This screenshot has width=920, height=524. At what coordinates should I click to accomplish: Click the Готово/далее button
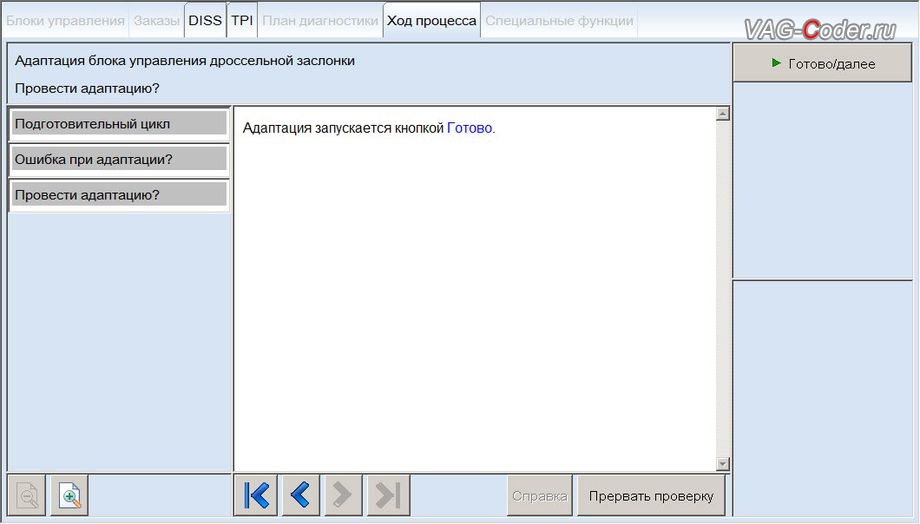[823, 63]
